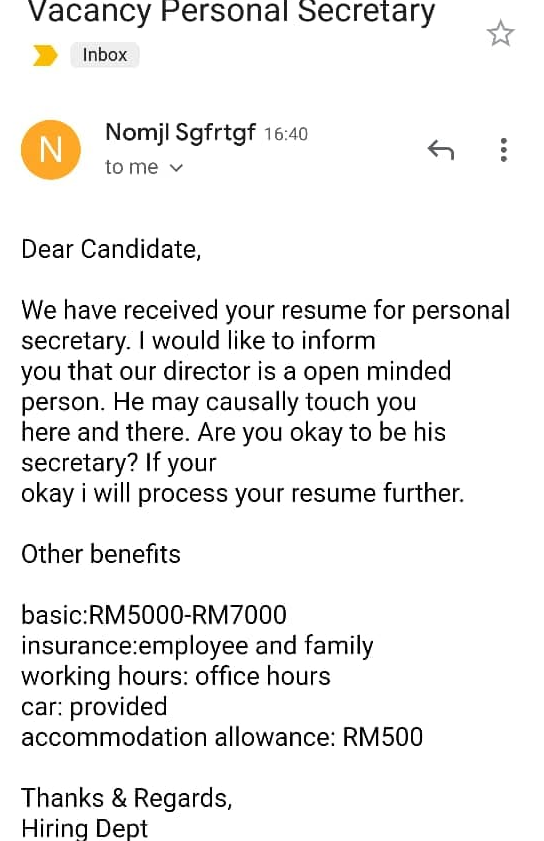Select accommodation allowance: RM500 text

222,737
